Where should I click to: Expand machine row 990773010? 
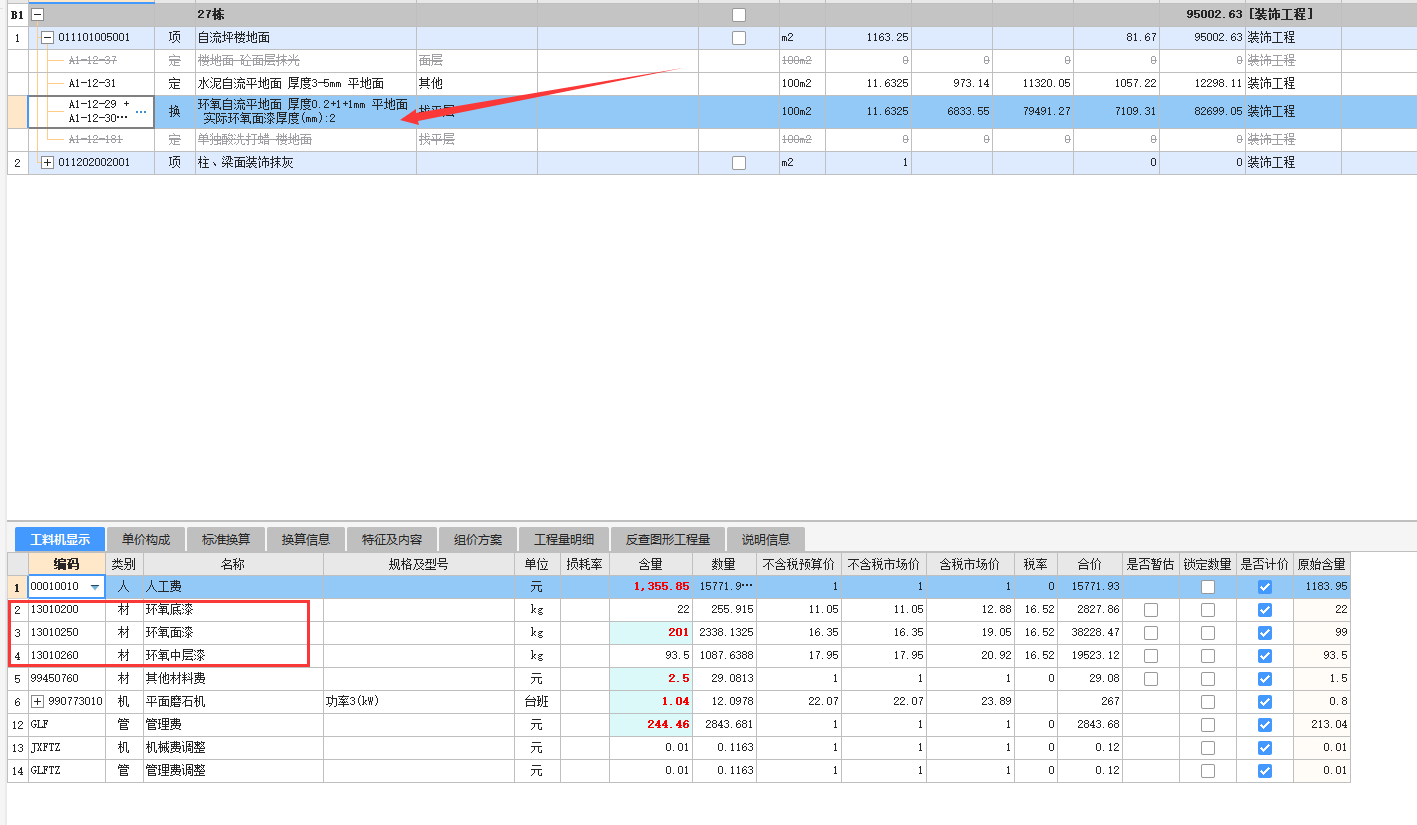tap(38, 702)
